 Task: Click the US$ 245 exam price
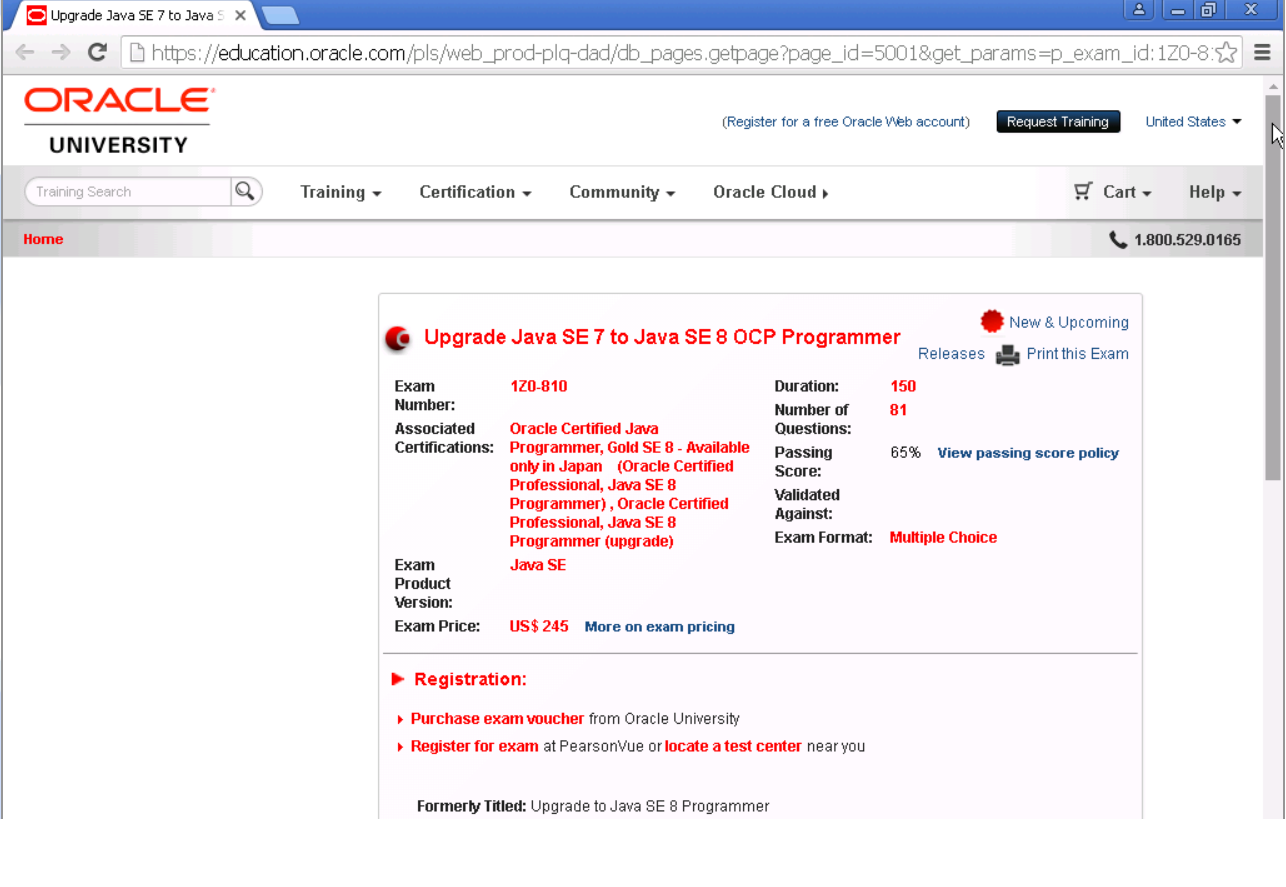coord(539,627)
